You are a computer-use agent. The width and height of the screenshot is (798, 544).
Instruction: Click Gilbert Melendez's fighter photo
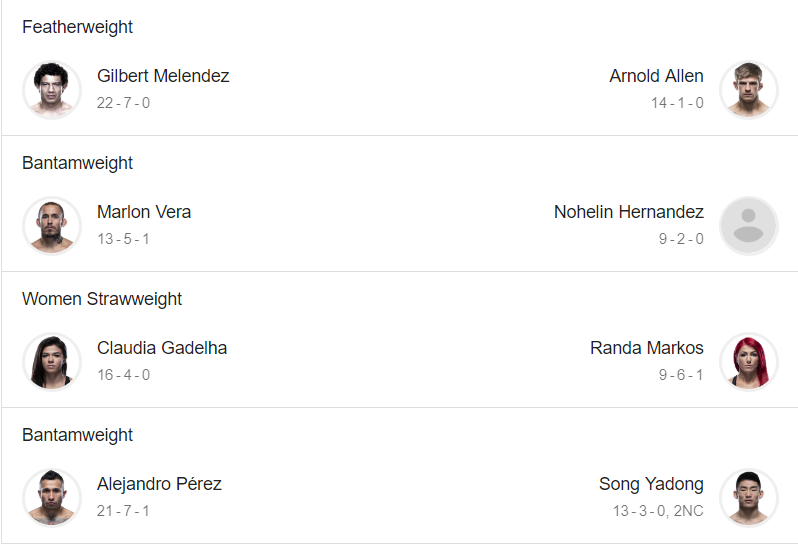(x=52, y=90)
